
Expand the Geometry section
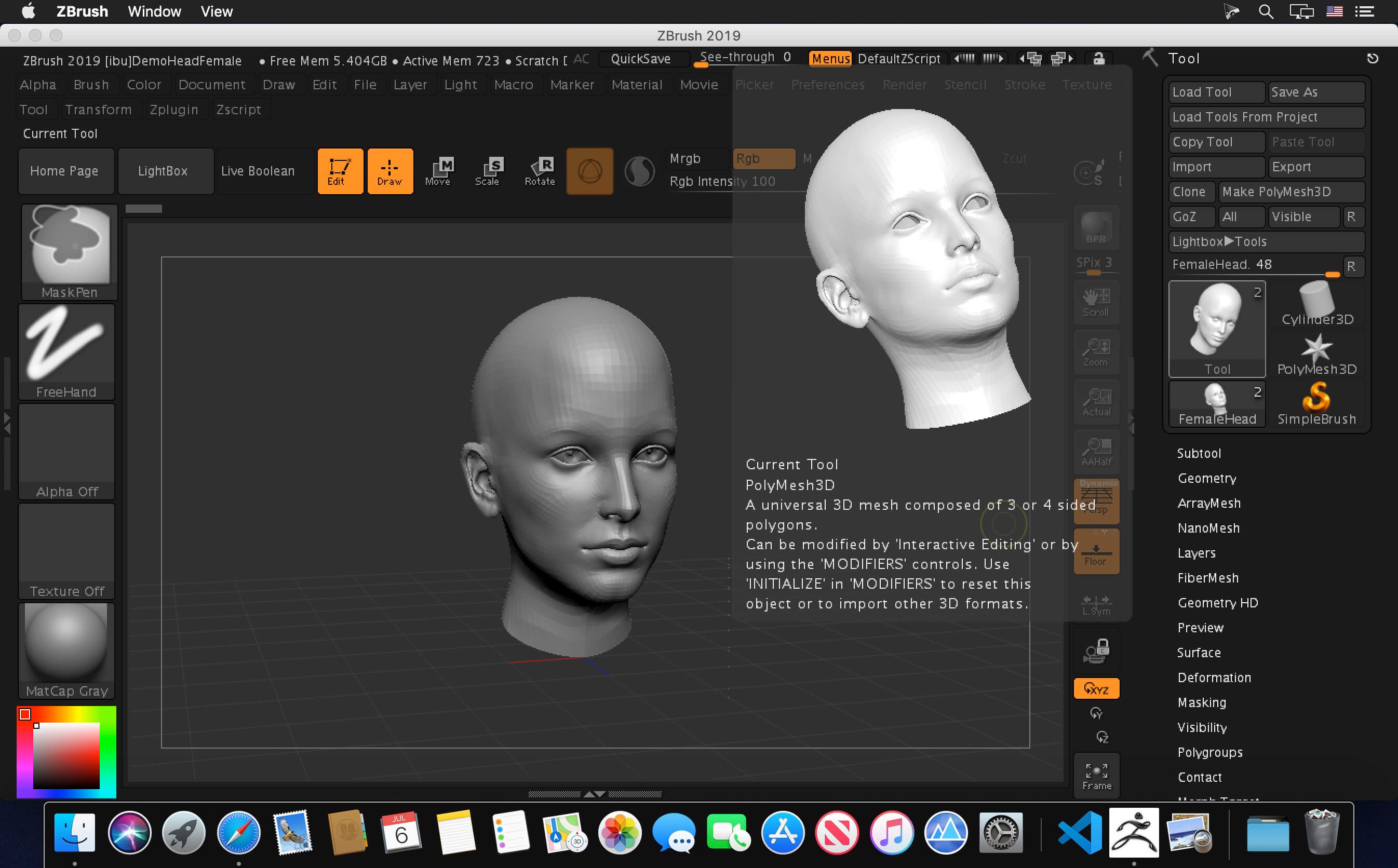pyautogui.click(x=1207, y=478)
